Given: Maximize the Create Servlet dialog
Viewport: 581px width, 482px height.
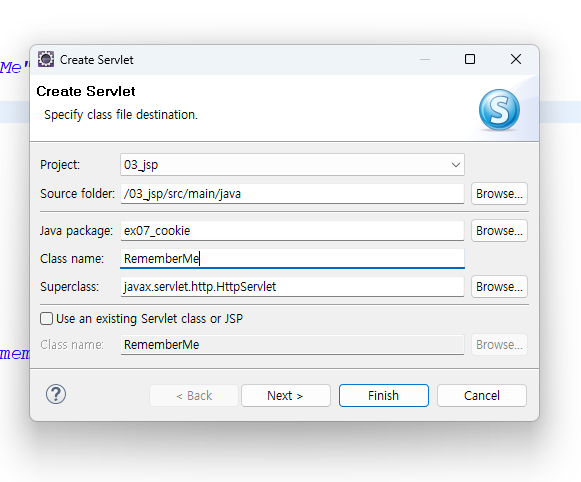Looking at the screenshot, I should click(470, 59).
